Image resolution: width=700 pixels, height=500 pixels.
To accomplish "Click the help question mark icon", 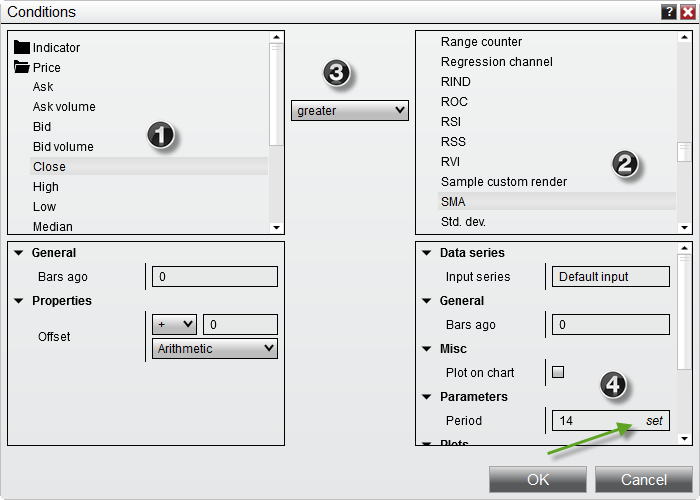I will pos(668,12).
